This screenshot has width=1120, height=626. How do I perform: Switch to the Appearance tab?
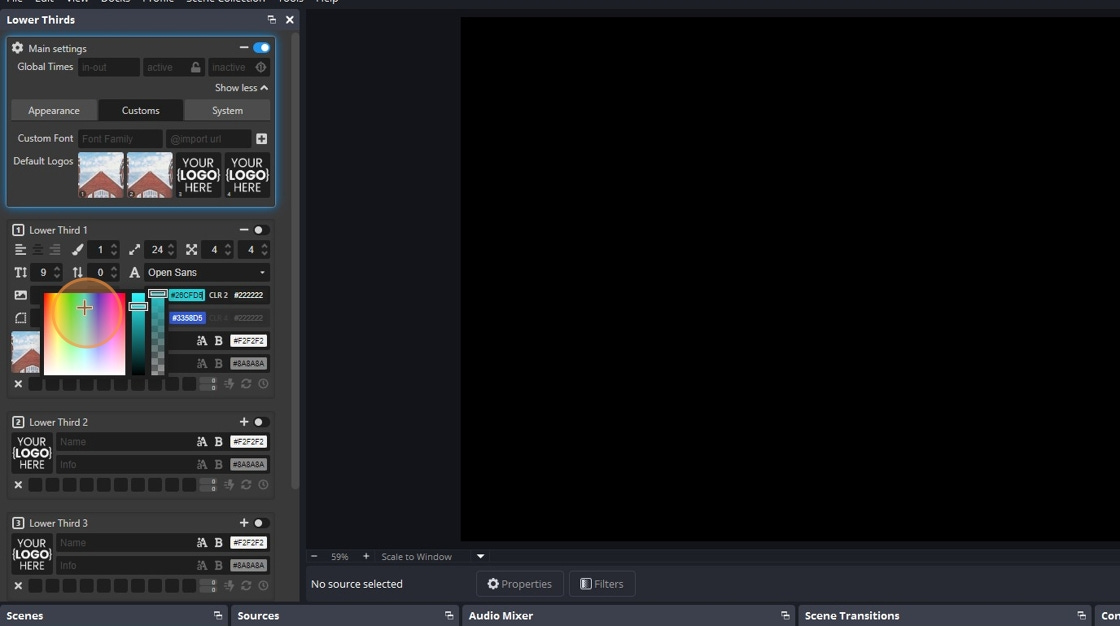(x=54, y=111)
